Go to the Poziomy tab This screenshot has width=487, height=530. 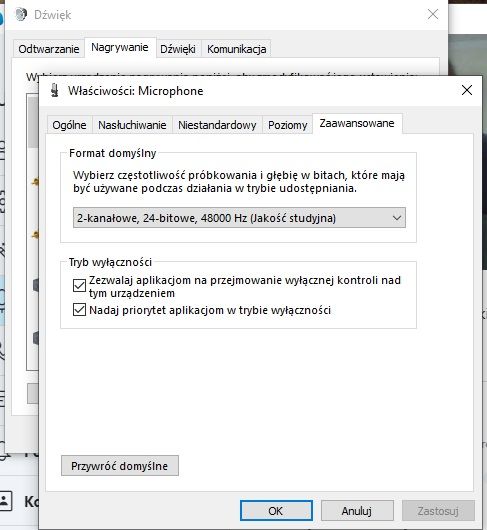click(x=288, y=125)
